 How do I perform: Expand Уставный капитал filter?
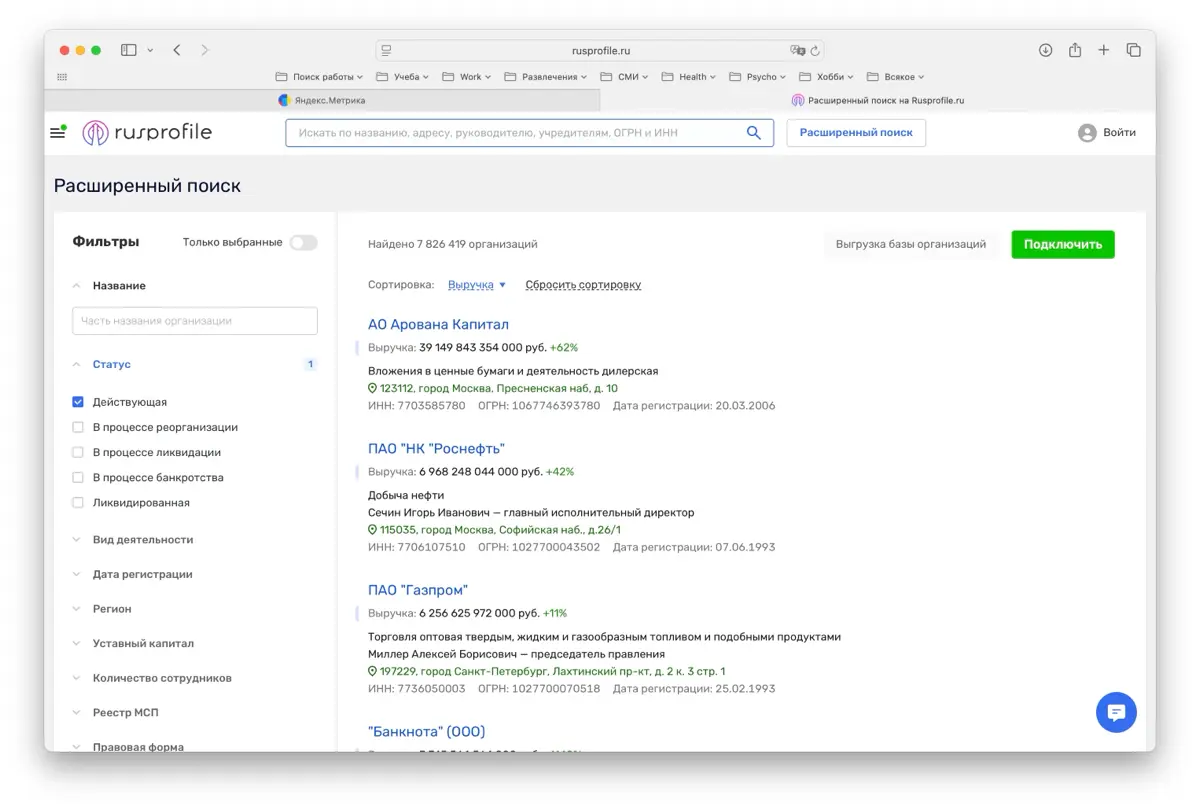pyautogui.click(x=133, y=644)
